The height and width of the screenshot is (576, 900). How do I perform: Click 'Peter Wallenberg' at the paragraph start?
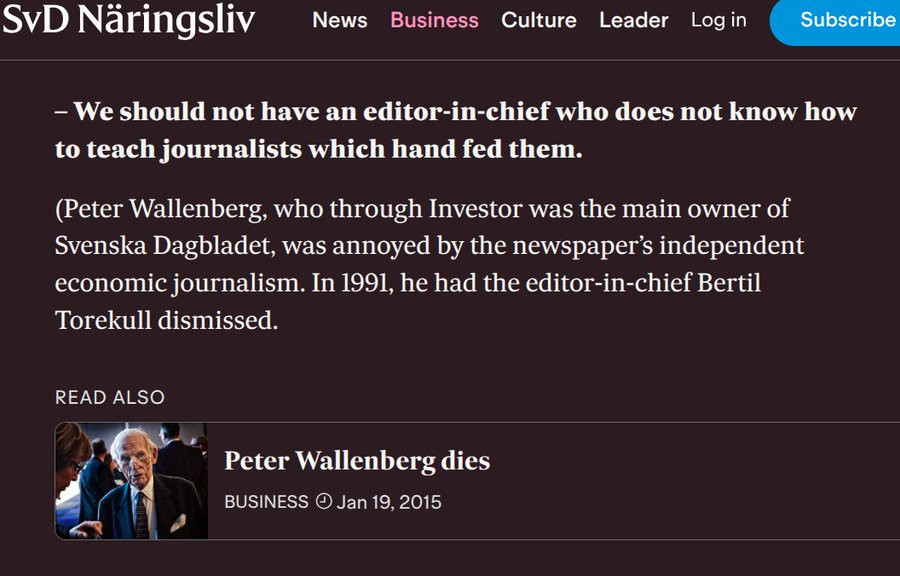click(163, 209)
